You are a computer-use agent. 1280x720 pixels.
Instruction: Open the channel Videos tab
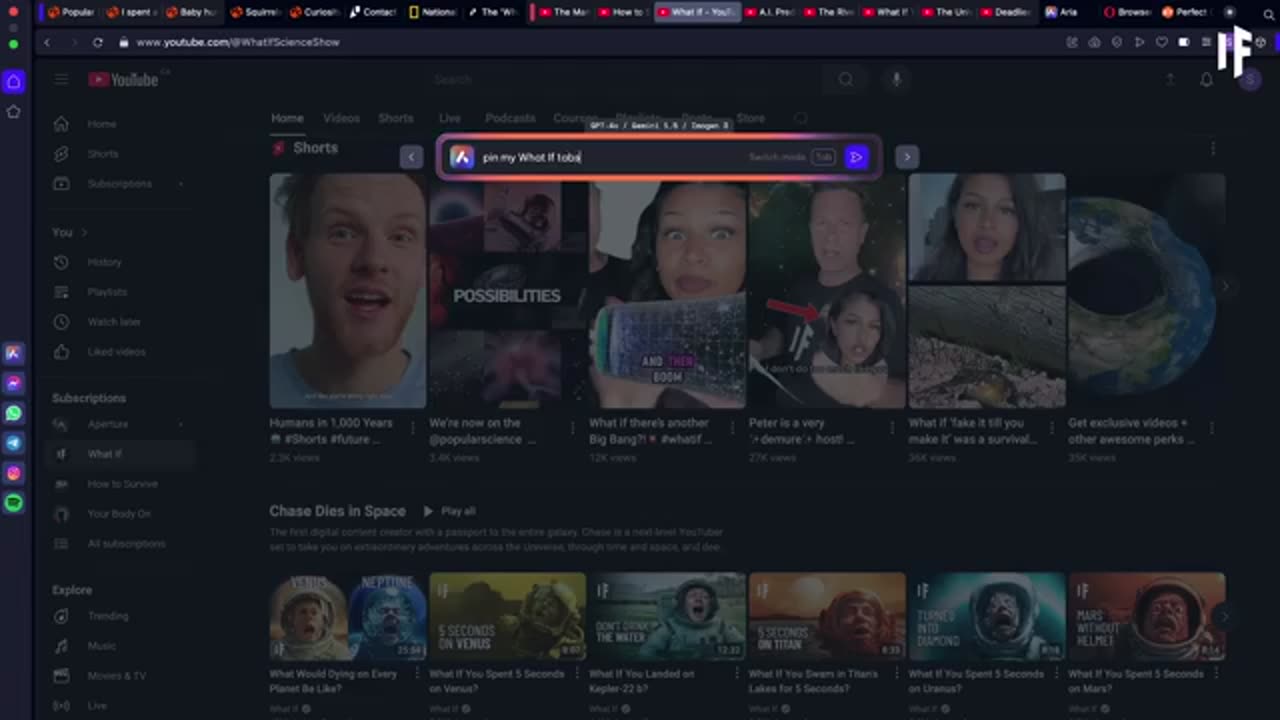click(x=341, y=118)
